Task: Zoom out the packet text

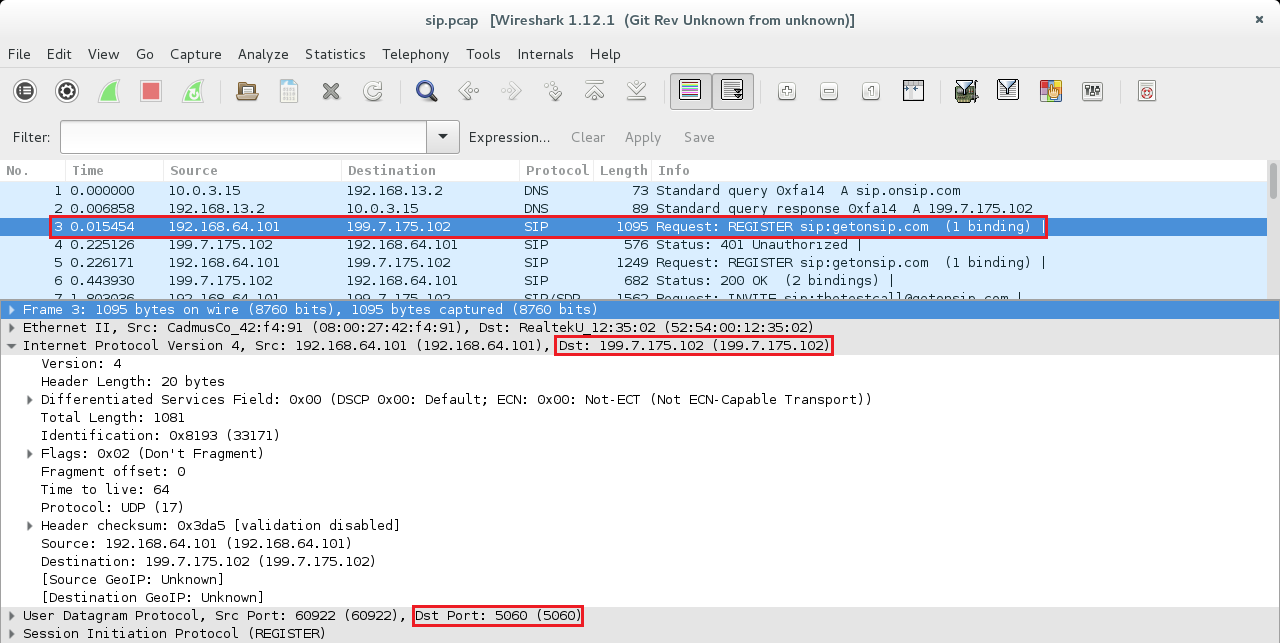Action: tap(829, 91)
